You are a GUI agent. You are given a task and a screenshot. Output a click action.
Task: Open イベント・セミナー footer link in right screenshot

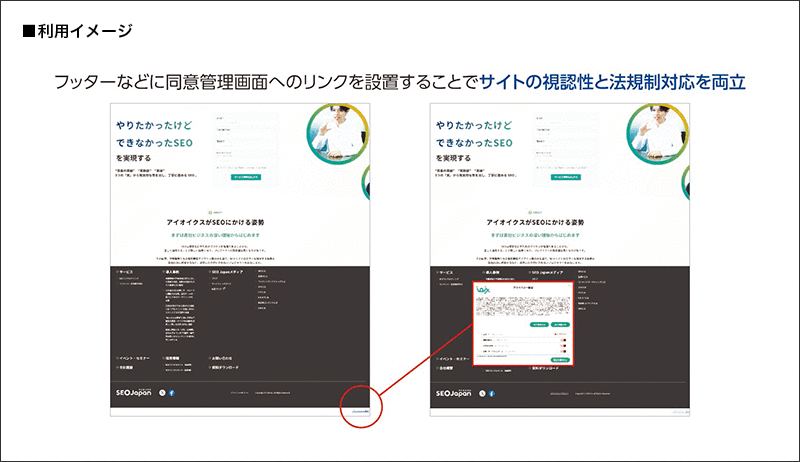(453, 359)
